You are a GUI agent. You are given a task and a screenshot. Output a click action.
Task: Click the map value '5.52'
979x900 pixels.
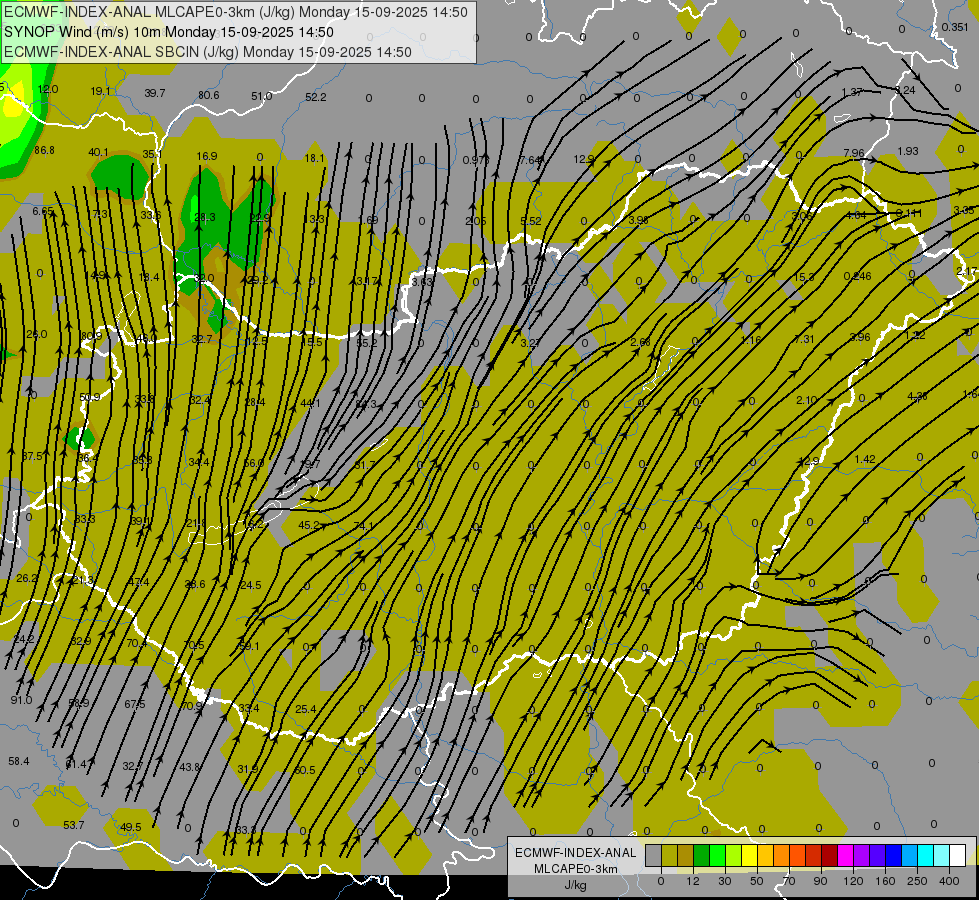tap(531, 221)
